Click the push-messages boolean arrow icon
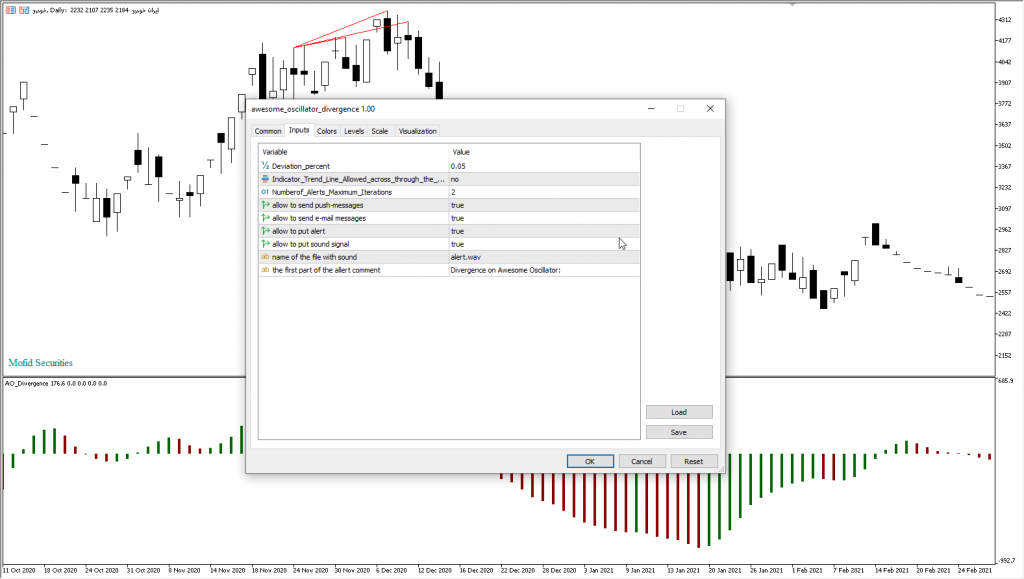 pyautogui.click(x=265, y=205)
